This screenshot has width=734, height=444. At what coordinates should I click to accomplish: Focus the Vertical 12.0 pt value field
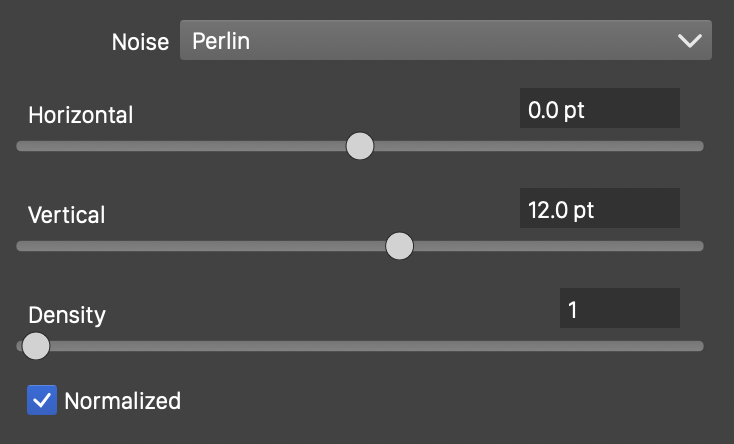599,209
